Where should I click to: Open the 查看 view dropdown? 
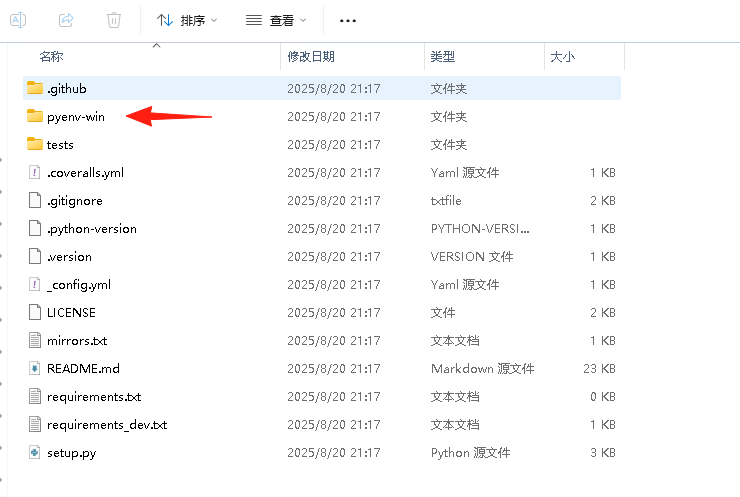(276, 20)
